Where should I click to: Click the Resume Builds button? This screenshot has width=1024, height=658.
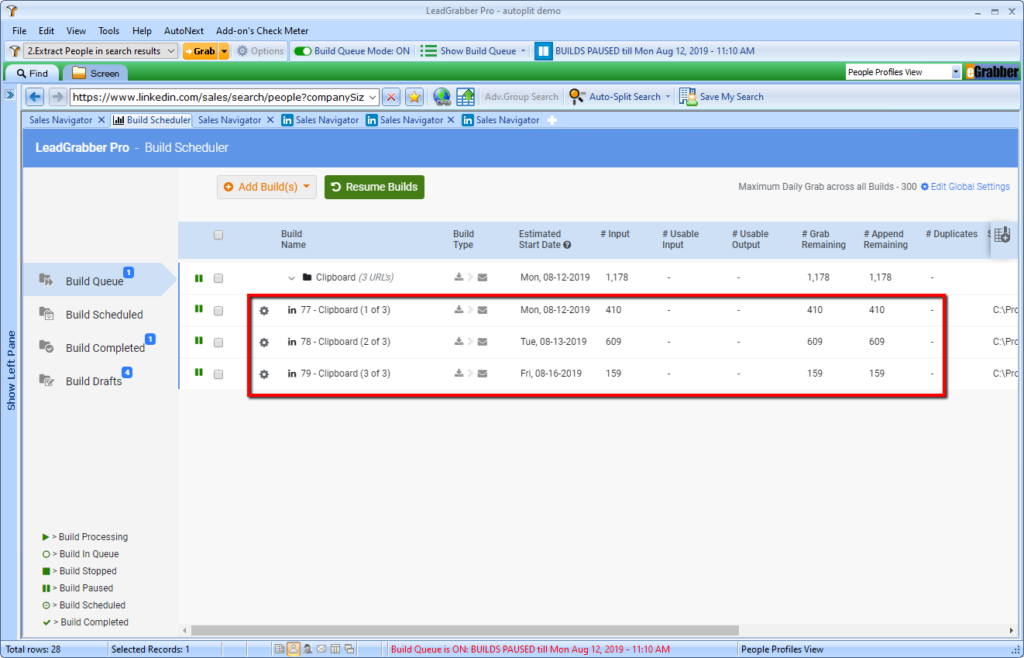click(x=374, y=187)
